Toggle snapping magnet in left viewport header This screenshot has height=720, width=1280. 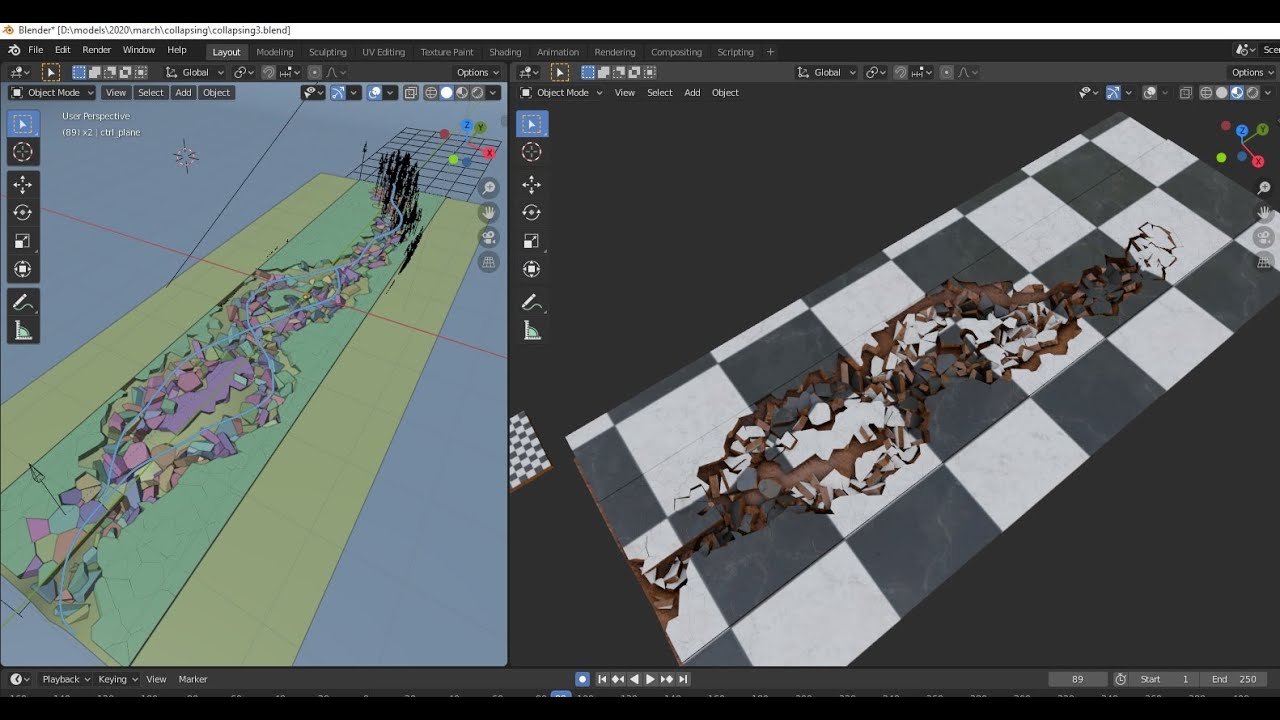coord(268,72)
